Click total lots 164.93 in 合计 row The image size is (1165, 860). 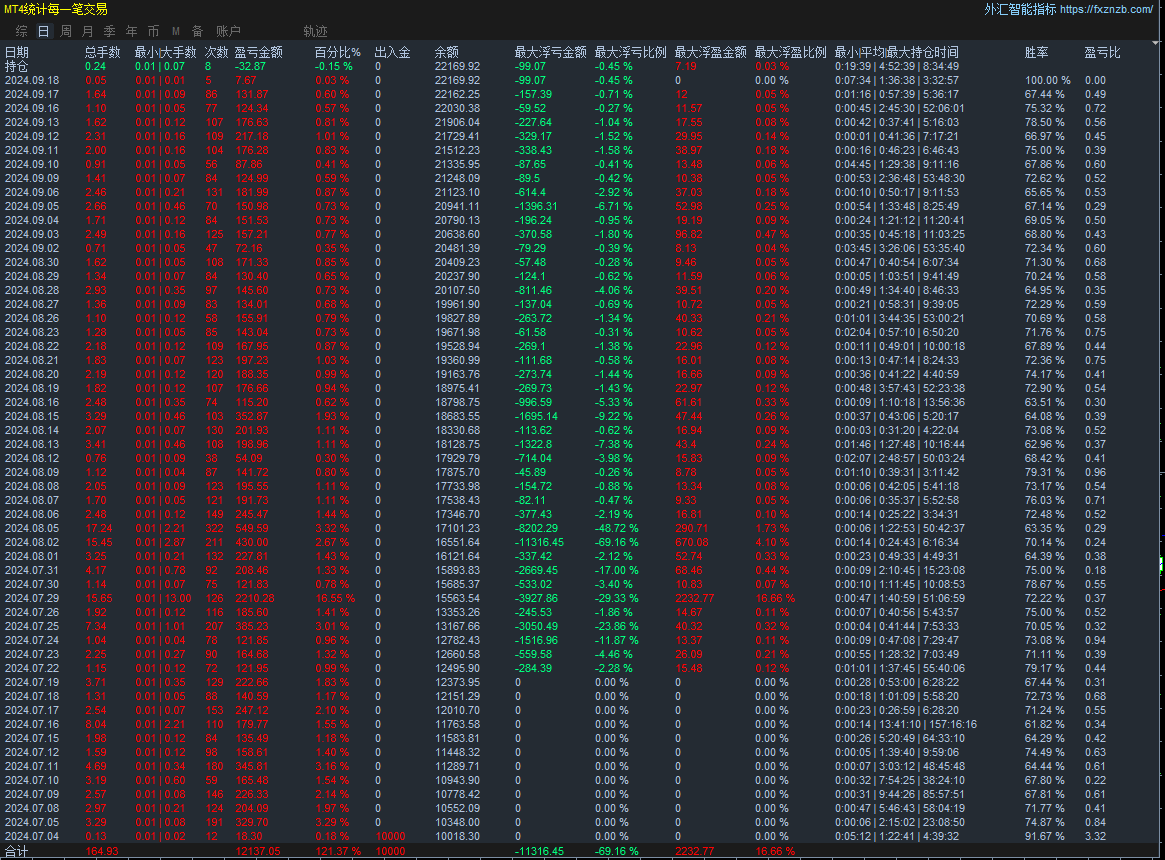pyautogui.click(x=102, y=851)
